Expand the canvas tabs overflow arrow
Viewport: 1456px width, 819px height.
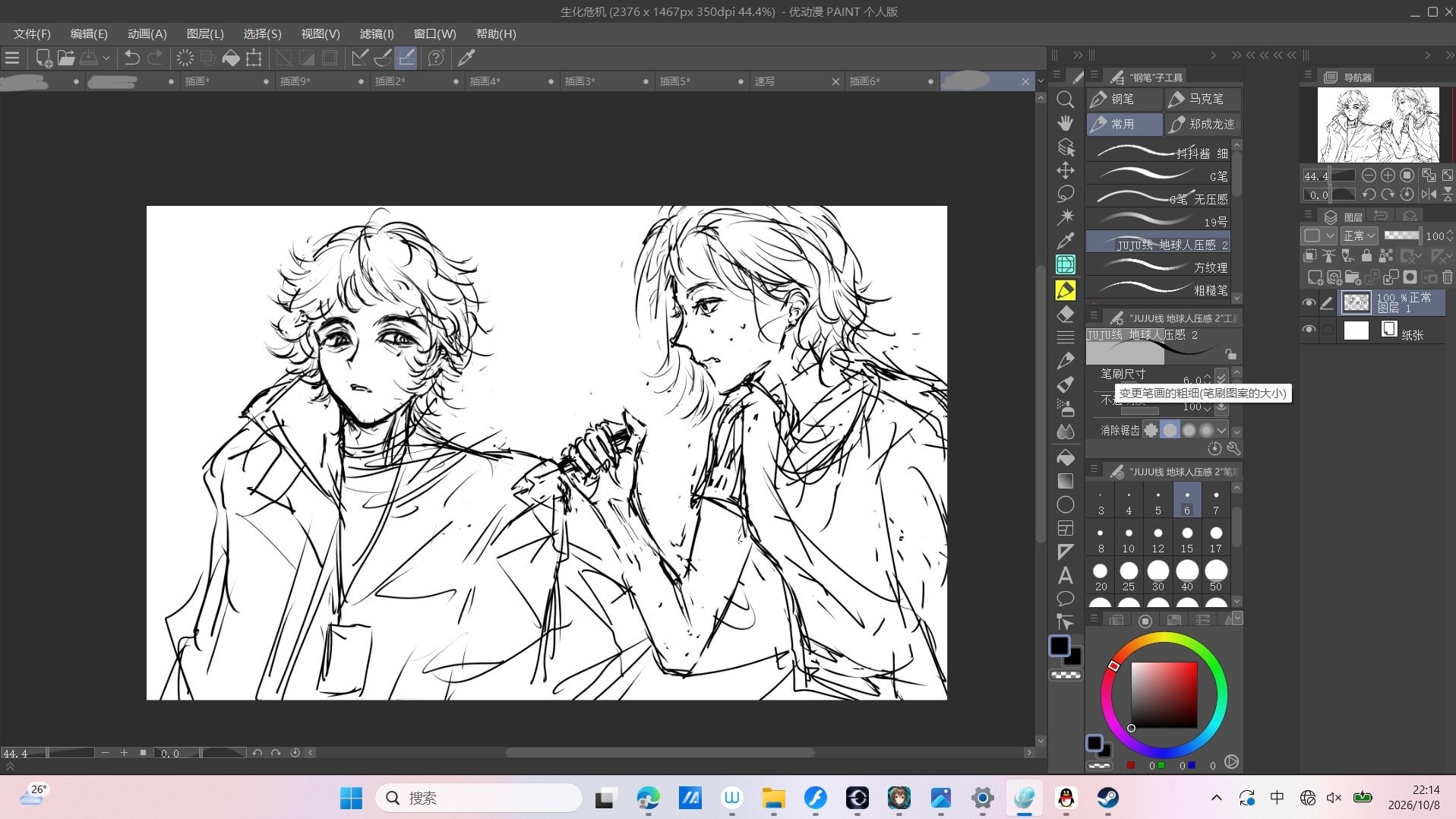point(1041,81)
